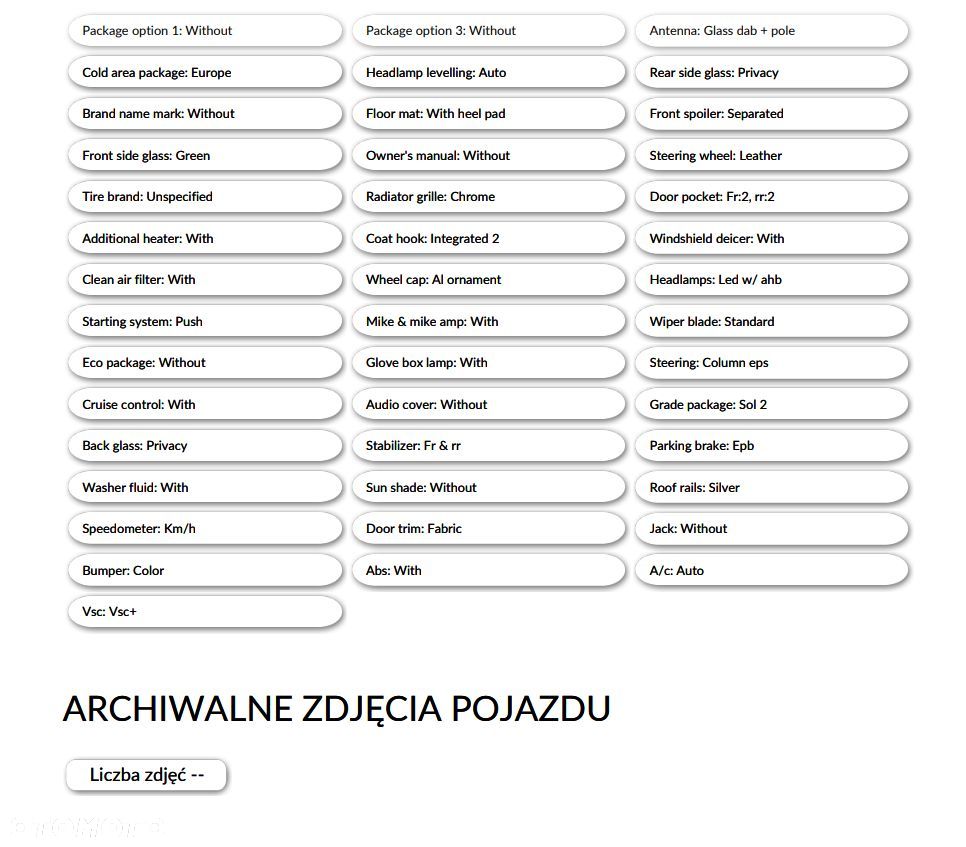Screen dimensions: 966x847
Task: Click 'Roof rails: Silver' entry
Action: pyautogui.click(x=772, y=487)
